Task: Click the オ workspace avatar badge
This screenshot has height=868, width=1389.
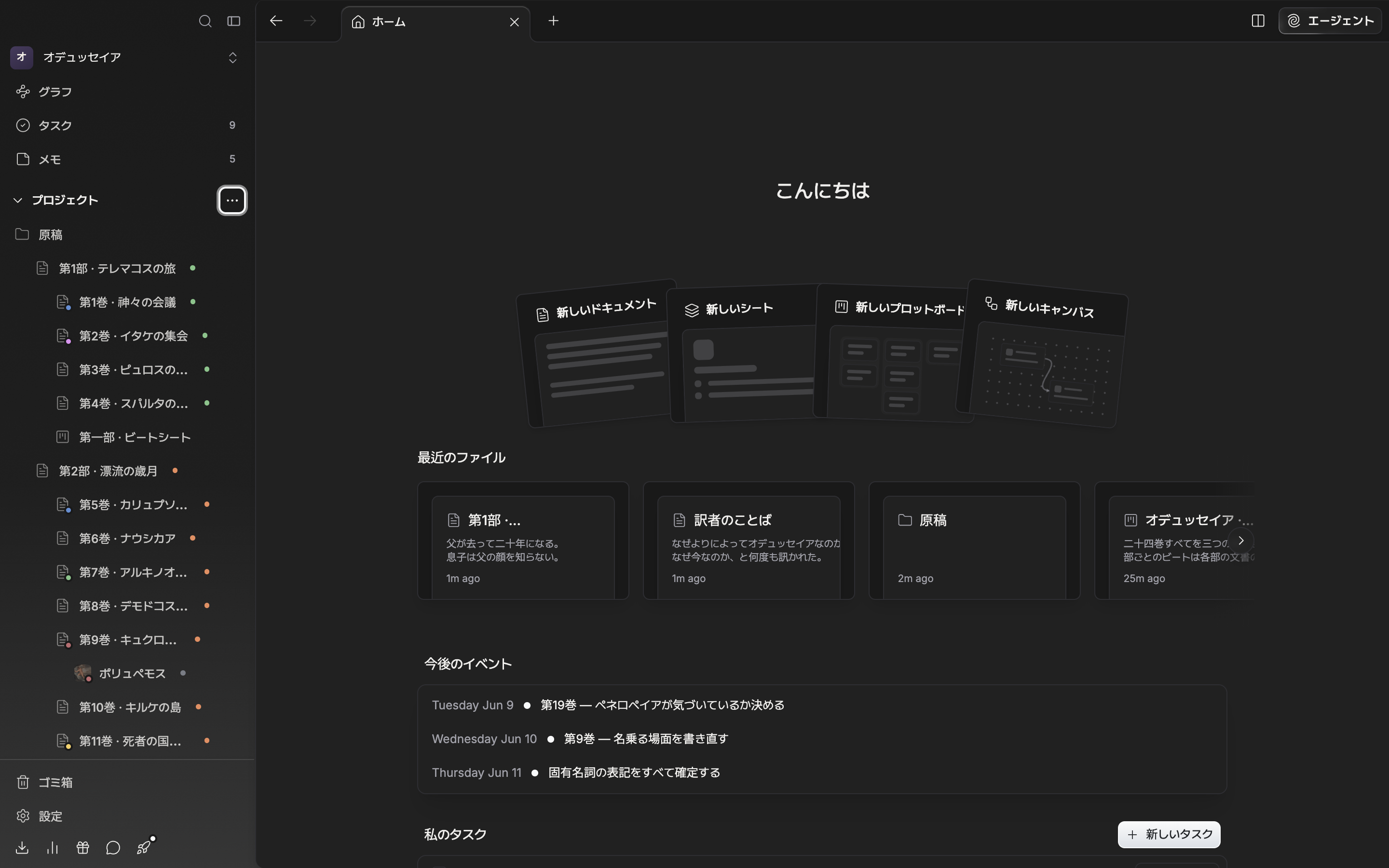Action: [x=22, y=57]
